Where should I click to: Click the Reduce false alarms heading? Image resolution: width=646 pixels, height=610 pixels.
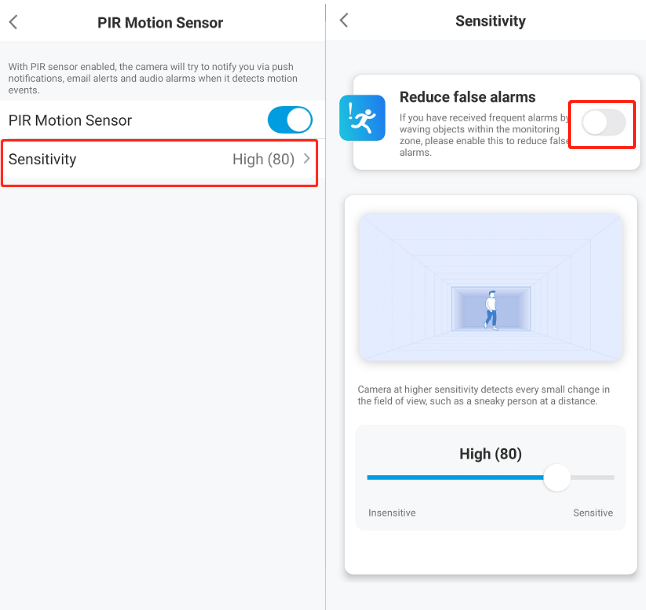(x=468, y=97)
